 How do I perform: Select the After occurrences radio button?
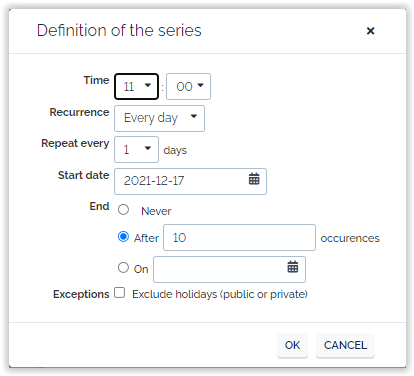(x=123, y=237)
